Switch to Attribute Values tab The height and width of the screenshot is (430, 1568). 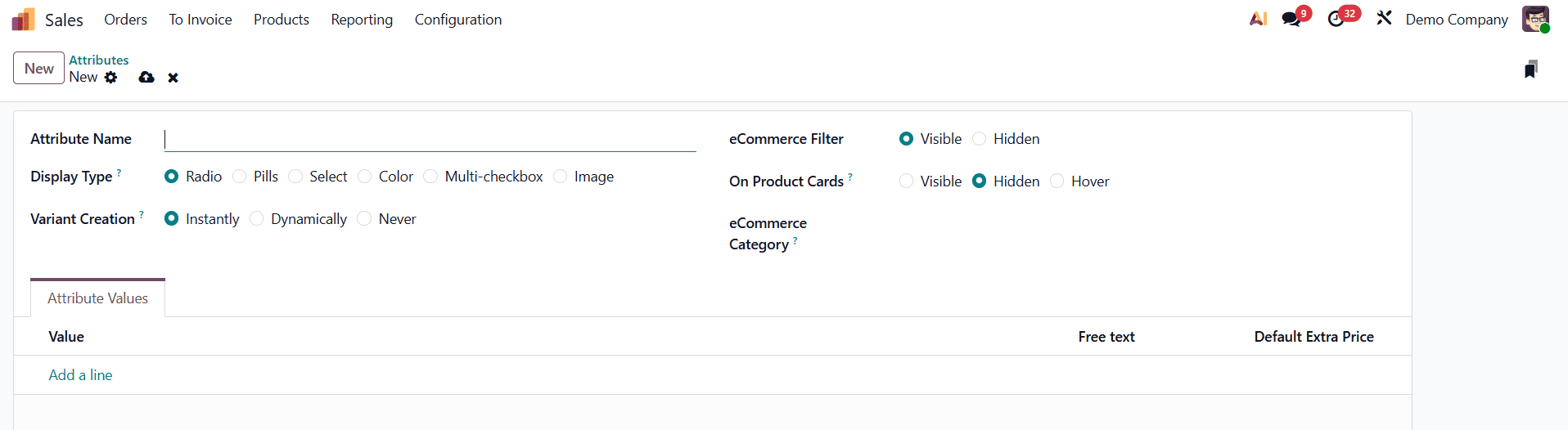pos(97,298)
